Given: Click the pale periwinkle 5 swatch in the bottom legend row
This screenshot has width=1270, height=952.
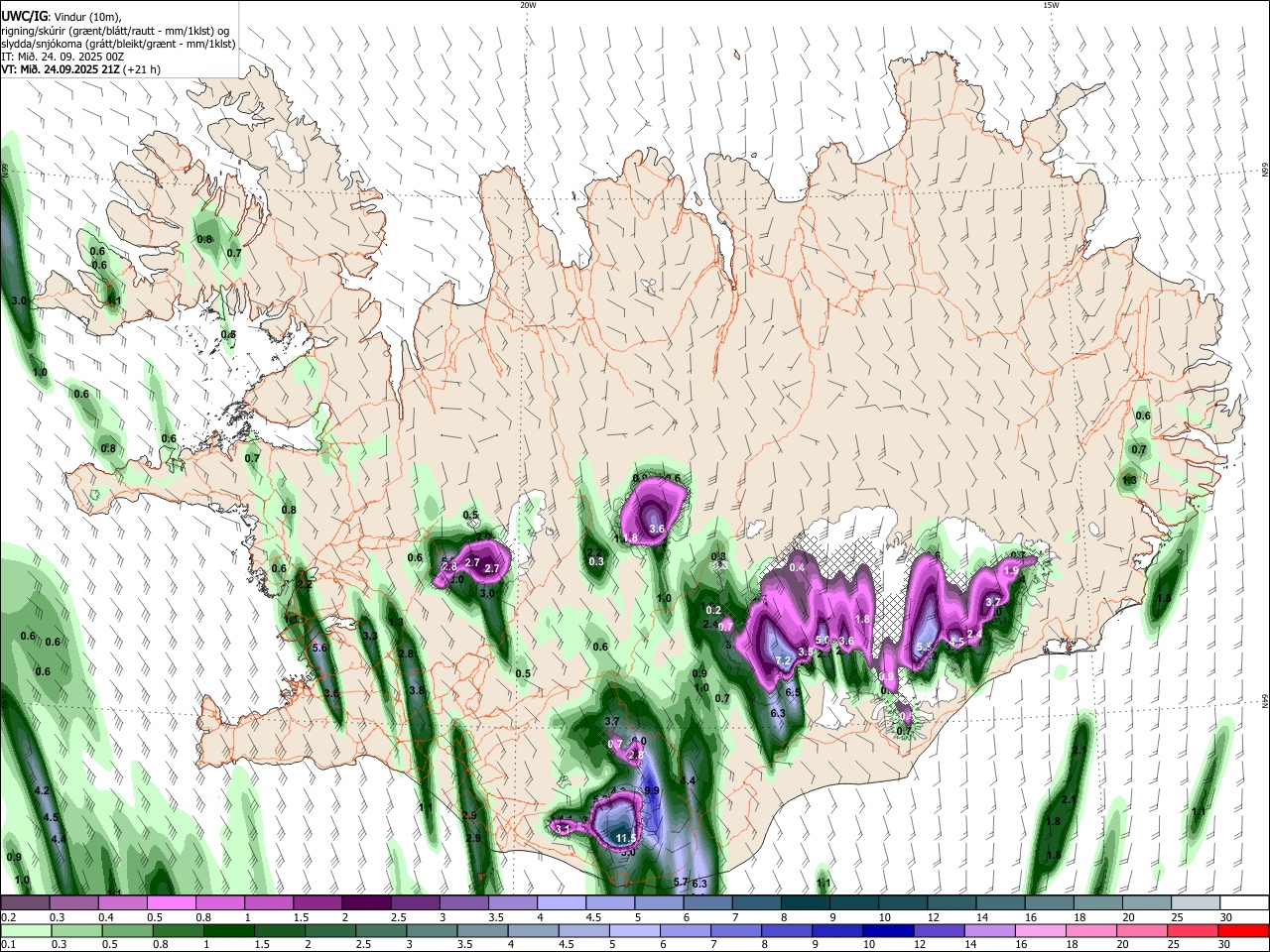Looking at the screenshot, I should 635,930.
